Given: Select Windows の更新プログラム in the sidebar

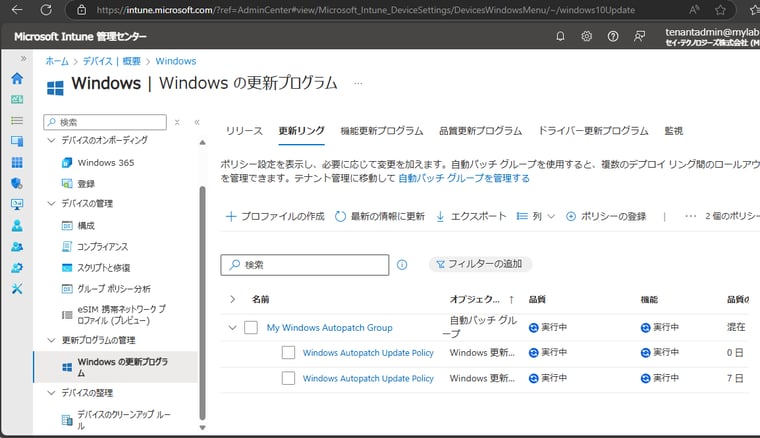Looking at the screenshot, I should [115, 367].
